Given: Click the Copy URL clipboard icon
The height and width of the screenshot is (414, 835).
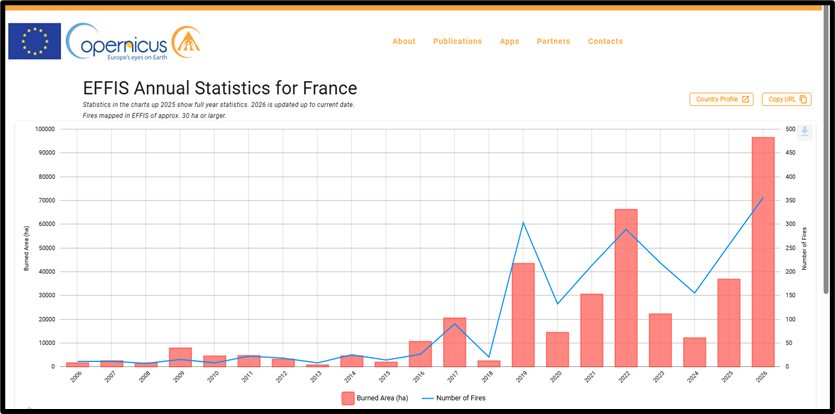Looking at the screenshot, I should pyautogui.click(x=803, y=100).
